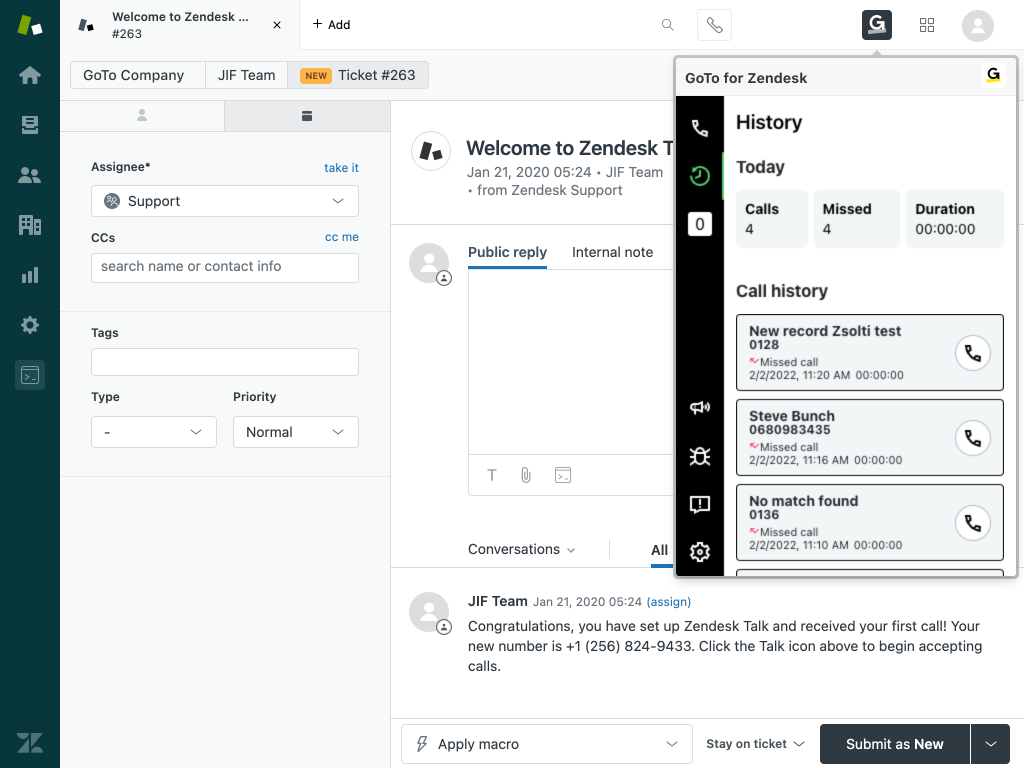This screenshot has width=1024, height=768.
Task: Click the bug report icon in GoTo
Action: point(700,456)
